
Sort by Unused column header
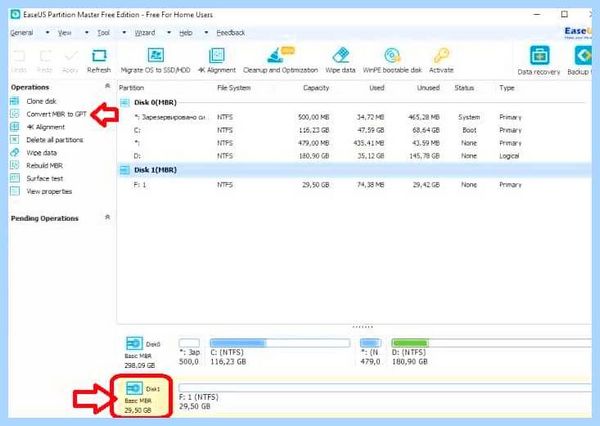click(428, 88)
